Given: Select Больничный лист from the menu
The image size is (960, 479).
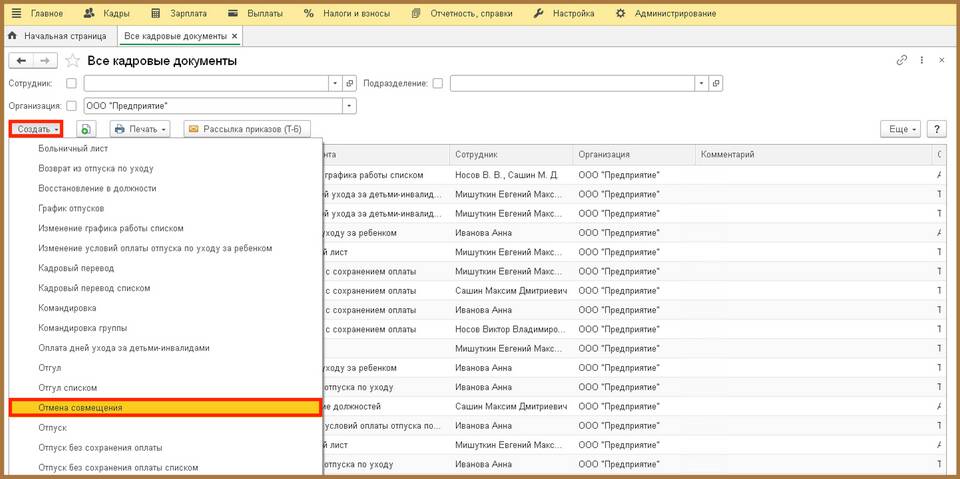Looking at the screenshot, I should (x=165, y=148).
